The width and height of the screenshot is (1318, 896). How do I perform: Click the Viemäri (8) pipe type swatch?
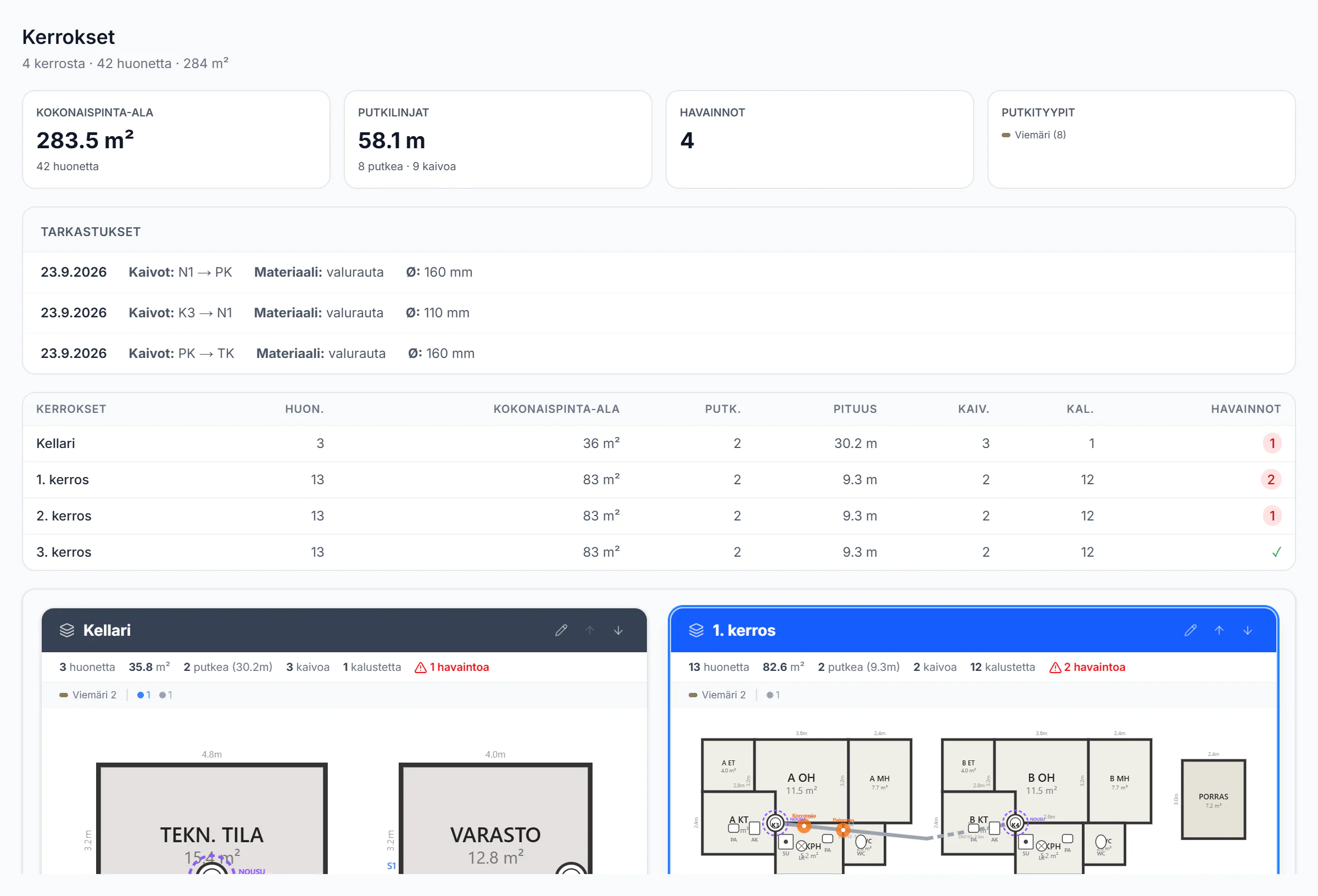(1006, 135)
